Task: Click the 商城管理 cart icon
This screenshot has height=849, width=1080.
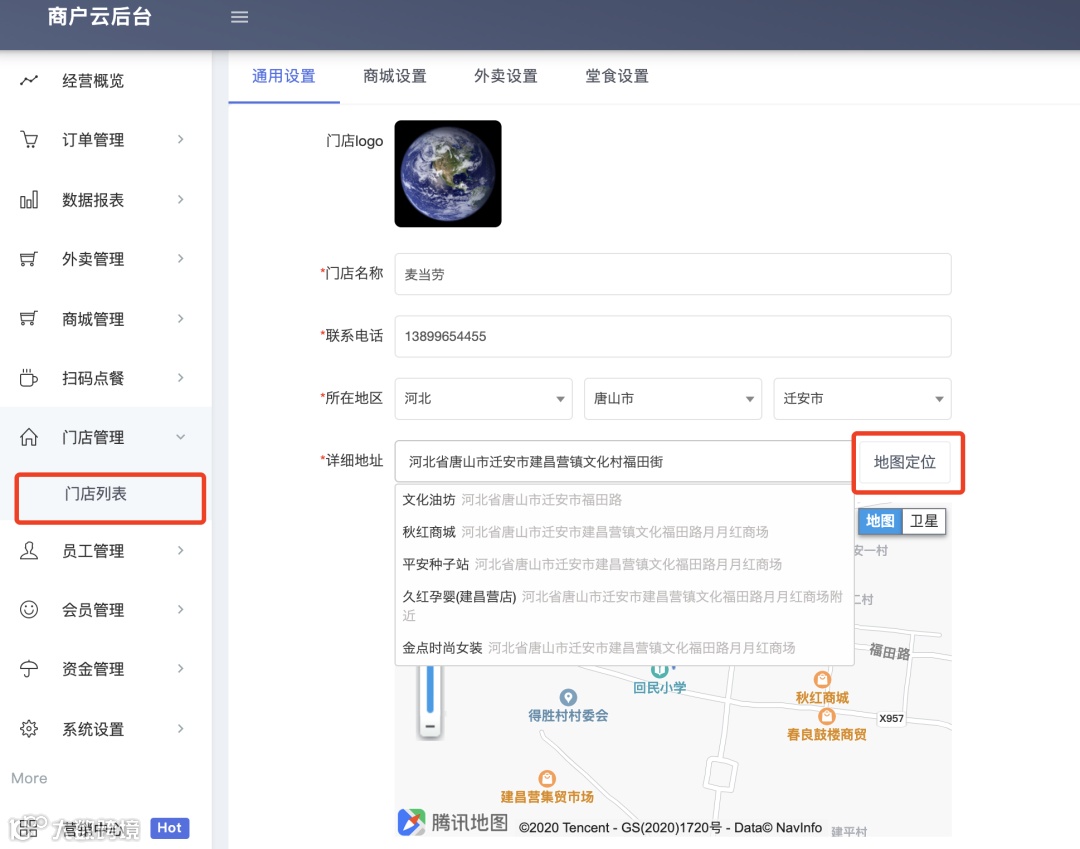Action: [29, 319]
